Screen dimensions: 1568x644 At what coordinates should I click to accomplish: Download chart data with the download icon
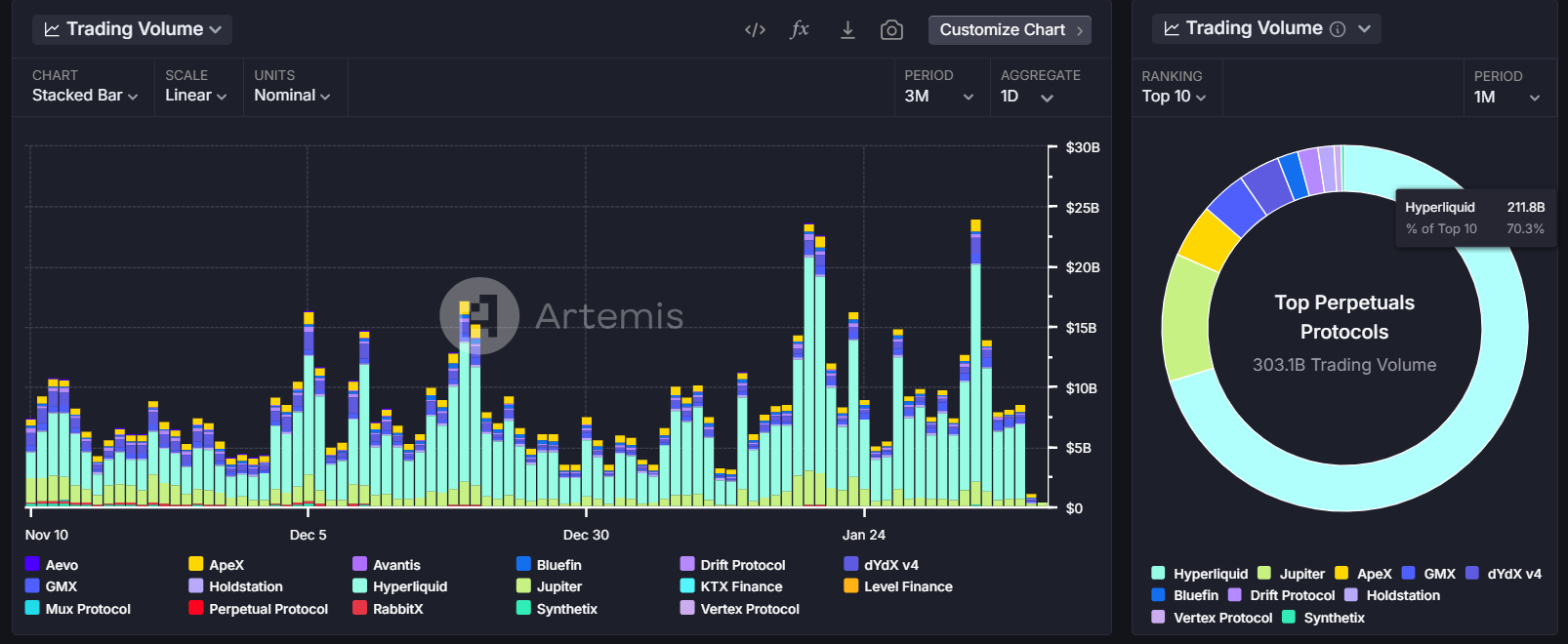pos(847,30)
